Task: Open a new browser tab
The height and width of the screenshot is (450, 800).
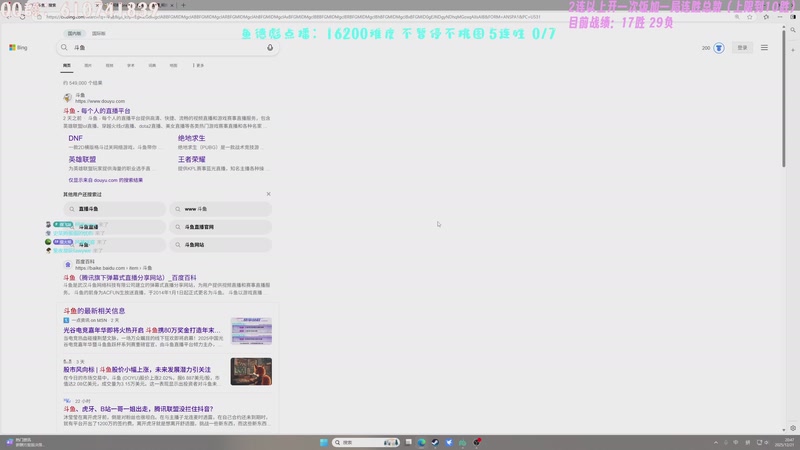Action: (183, 5)
